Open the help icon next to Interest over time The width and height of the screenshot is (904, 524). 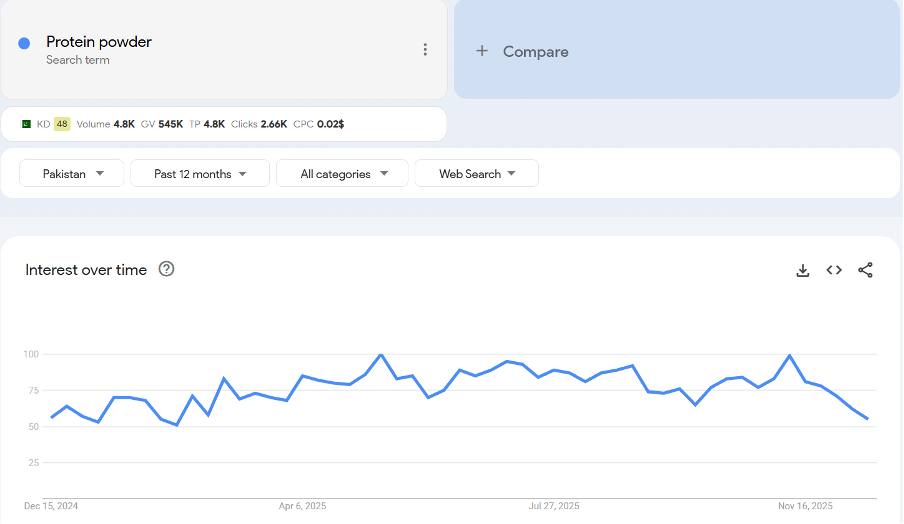pyautogui.click(x=167, y=269)
